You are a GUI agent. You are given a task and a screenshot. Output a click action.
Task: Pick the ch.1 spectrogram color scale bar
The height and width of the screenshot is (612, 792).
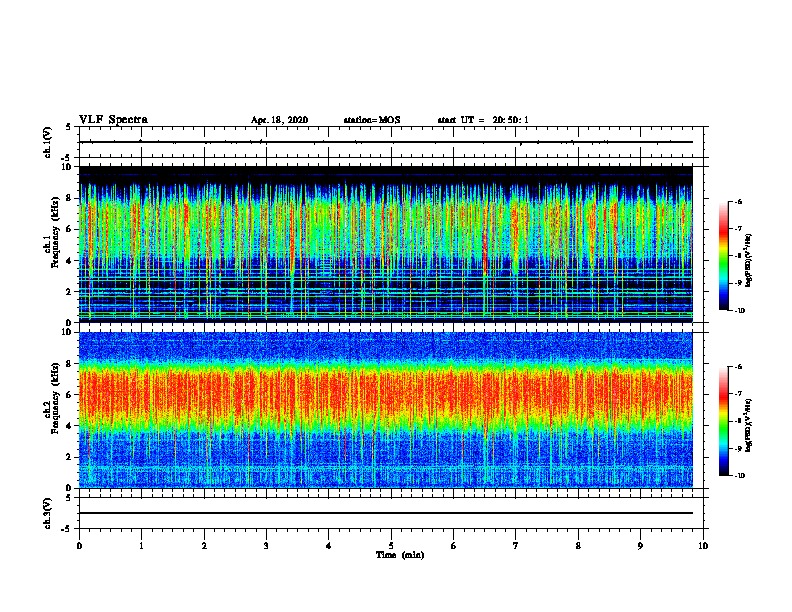click(x=724, y=256)
